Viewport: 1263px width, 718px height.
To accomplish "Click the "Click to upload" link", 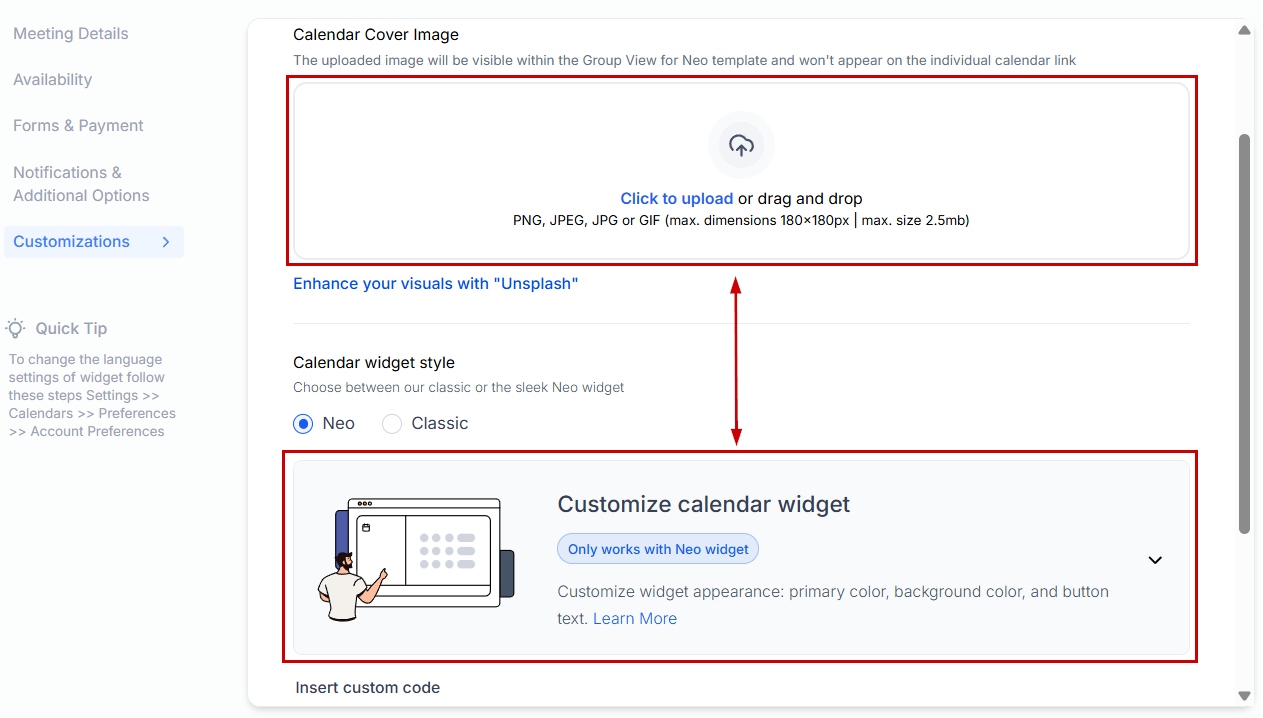I will tap(677, 199).
